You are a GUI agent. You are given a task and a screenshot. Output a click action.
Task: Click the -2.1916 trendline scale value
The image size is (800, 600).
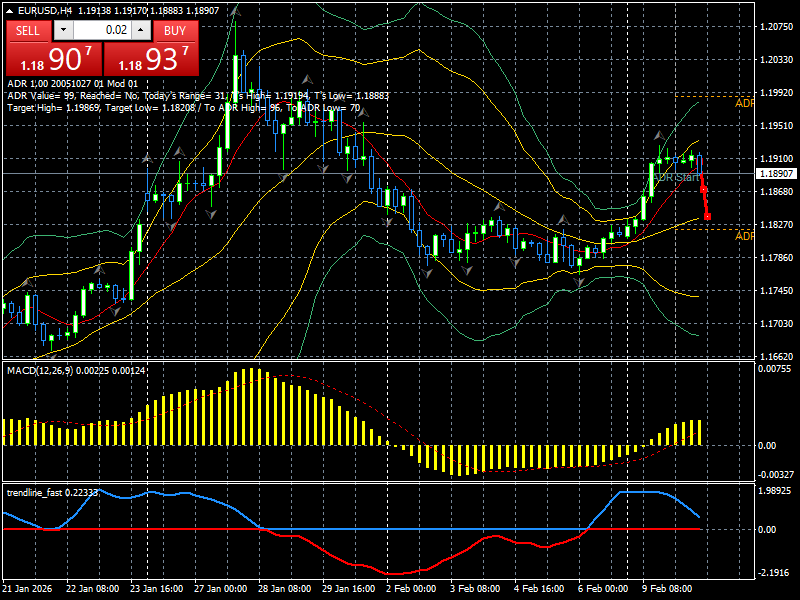click(x=776, y=572)
